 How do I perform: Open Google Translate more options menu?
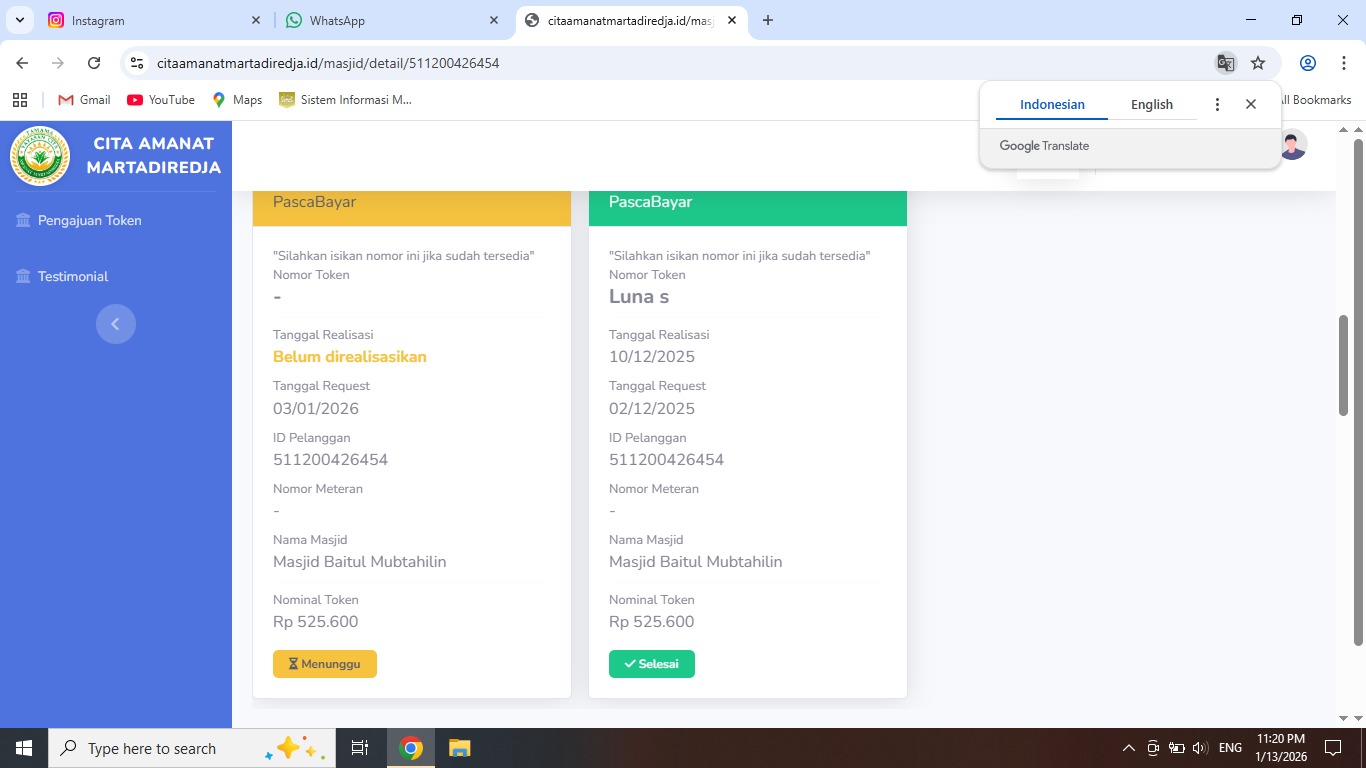tap(1217, 105)
